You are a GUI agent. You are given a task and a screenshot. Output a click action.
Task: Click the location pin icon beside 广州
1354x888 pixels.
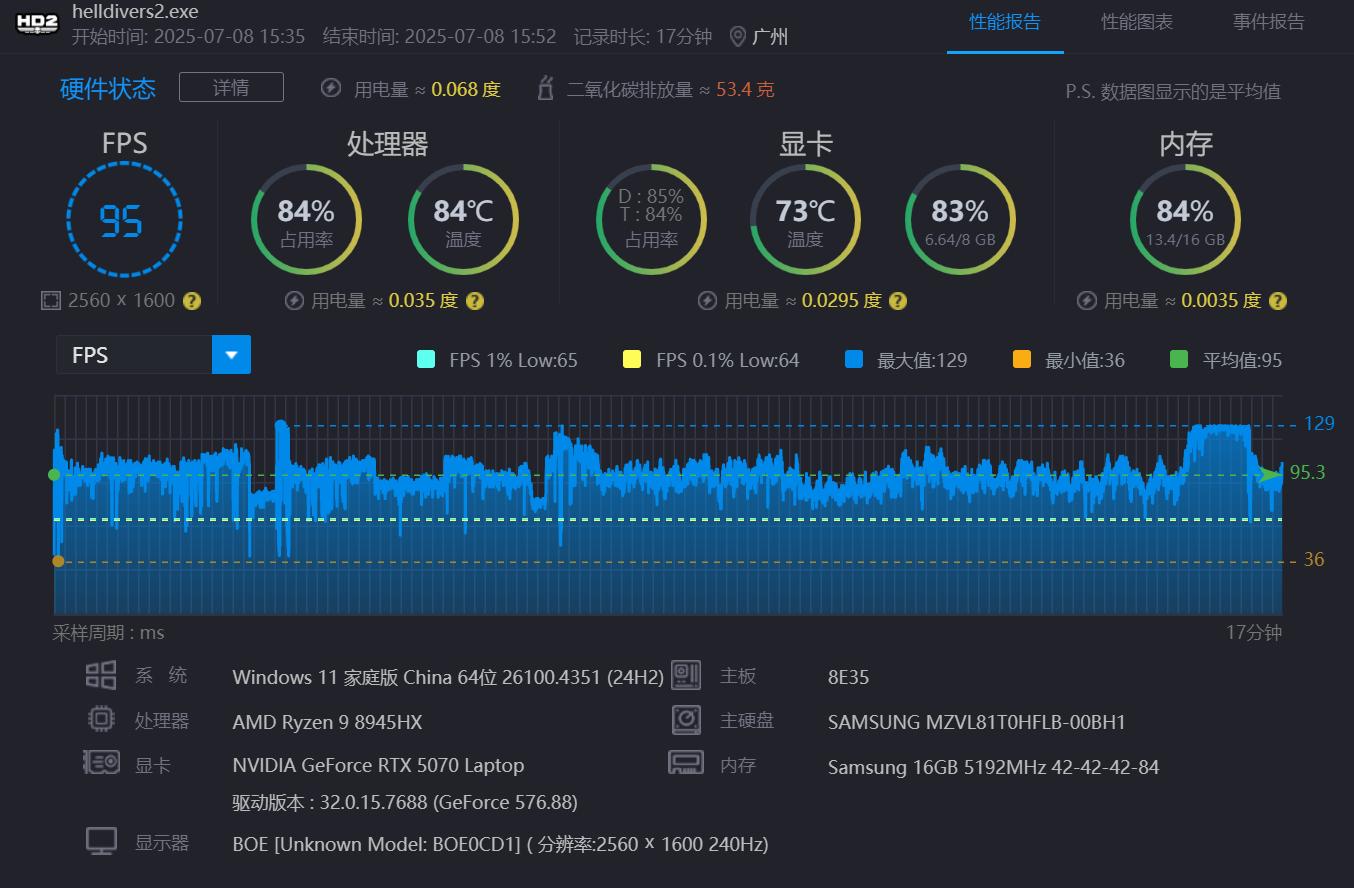738,37
